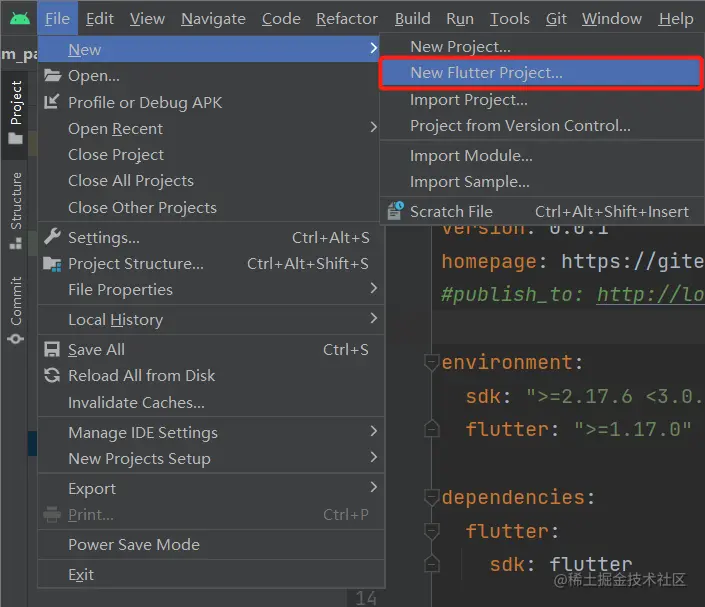Open the Window menu
Screen dimensions: 705x607
[x=612, y=18]
